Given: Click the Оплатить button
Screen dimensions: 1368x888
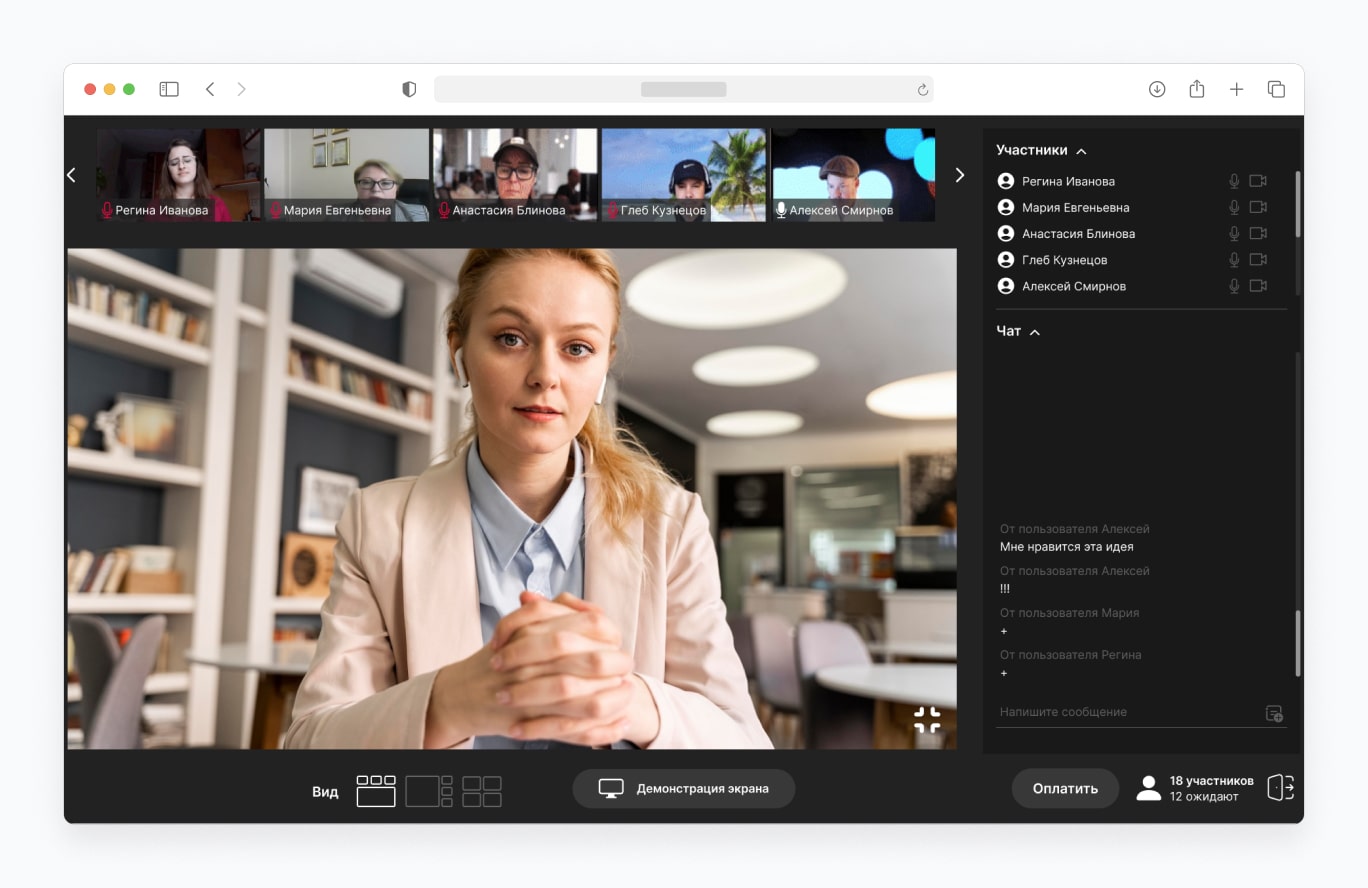Looking at the screenshot, I should coord(1065,788).
